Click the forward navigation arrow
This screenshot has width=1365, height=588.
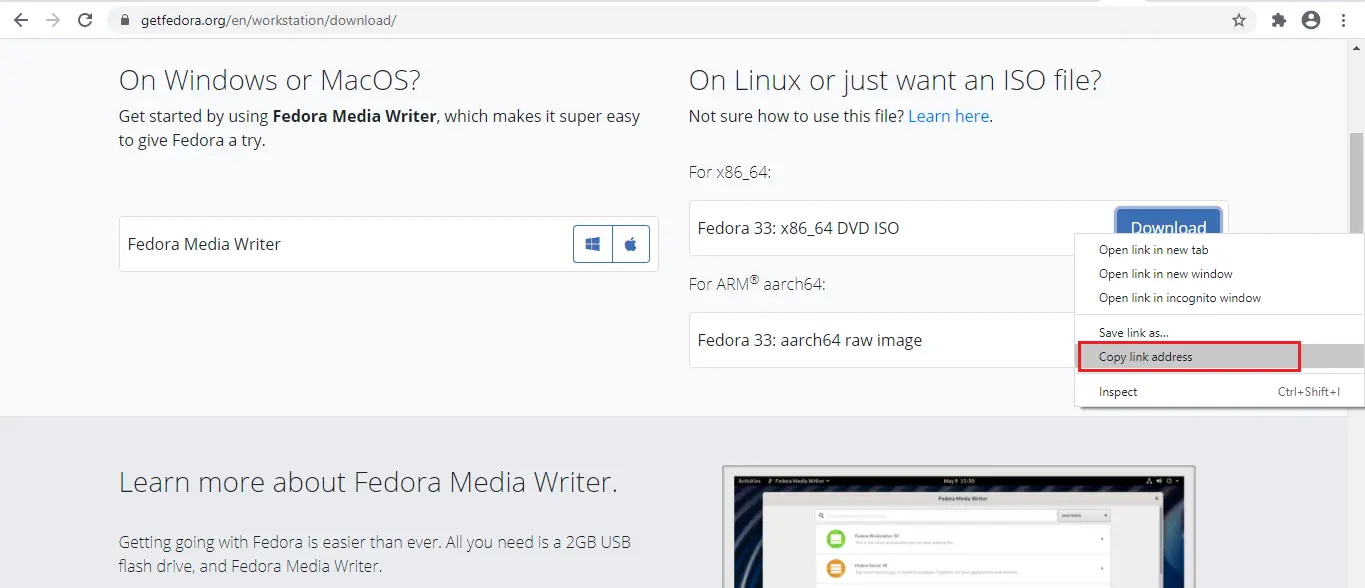[x=52, y=19]
